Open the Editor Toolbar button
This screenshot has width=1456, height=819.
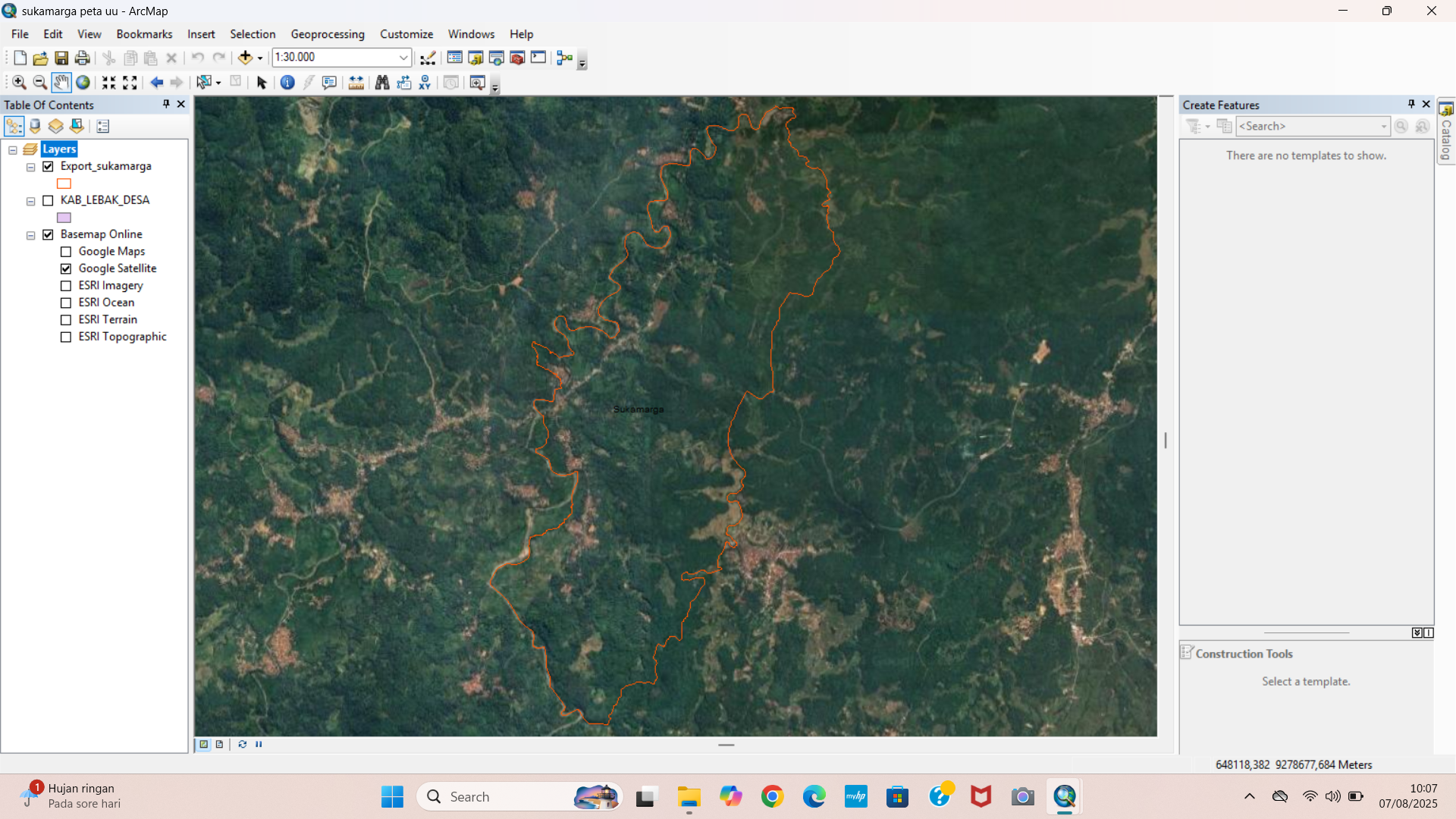[428, 58]
